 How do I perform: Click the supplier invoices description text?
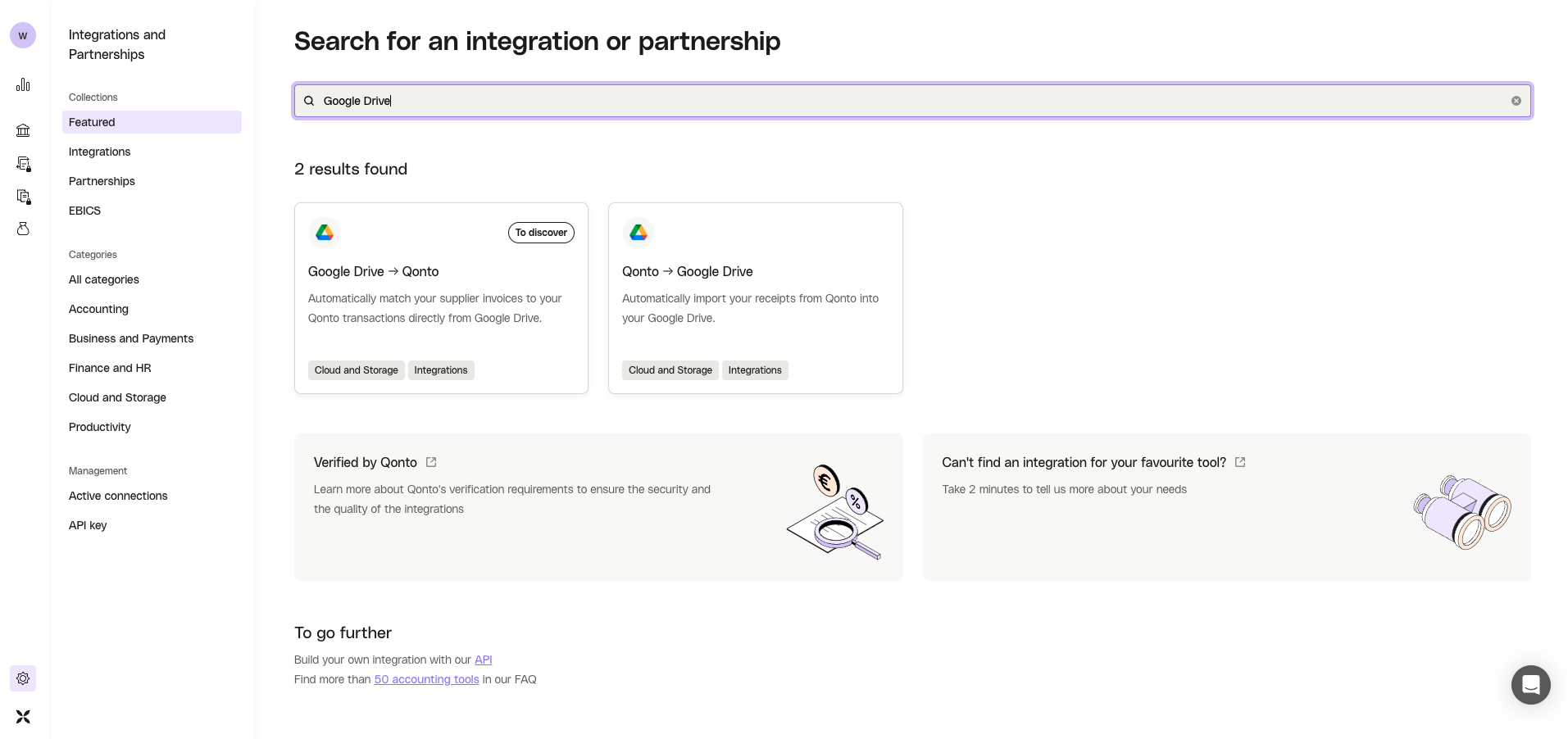click(435, 308)
